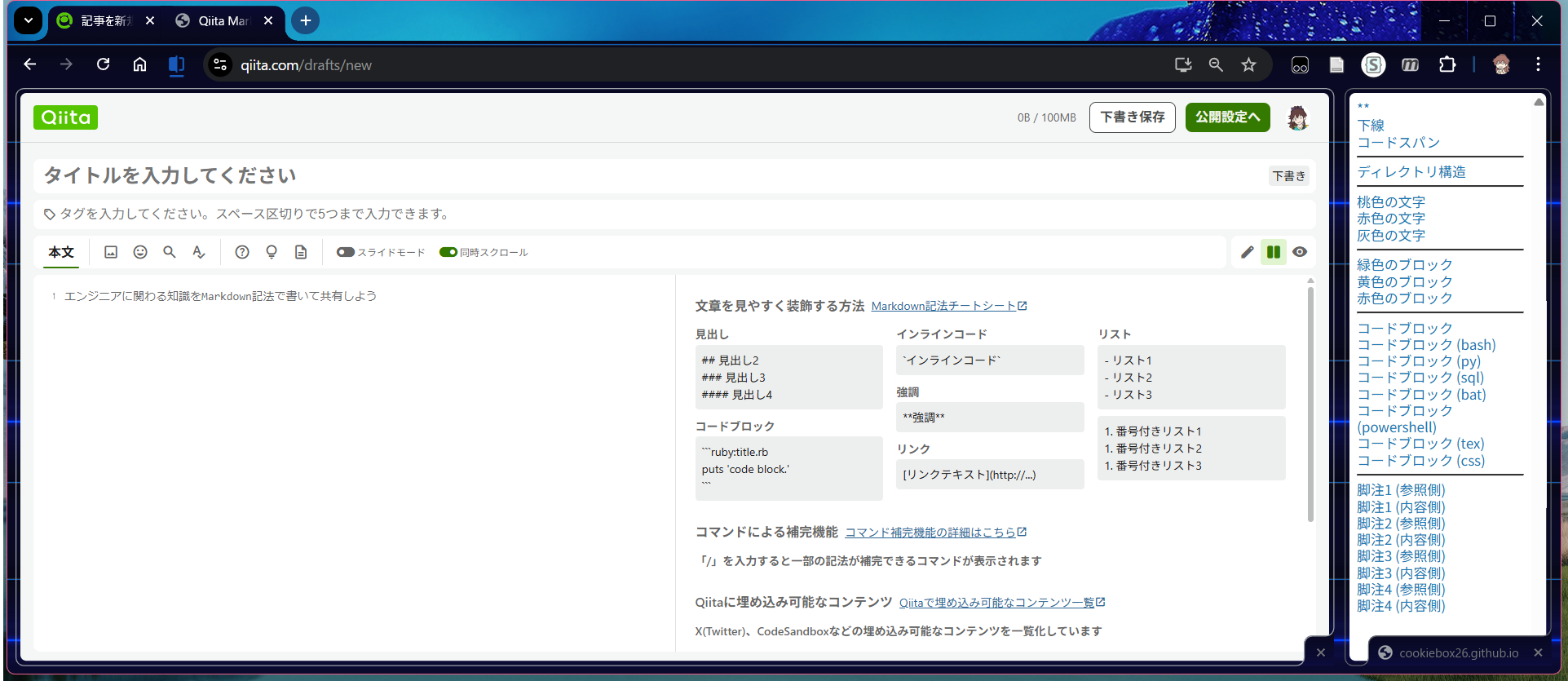Enable スライドモード toggle

[x=346, y=252]
